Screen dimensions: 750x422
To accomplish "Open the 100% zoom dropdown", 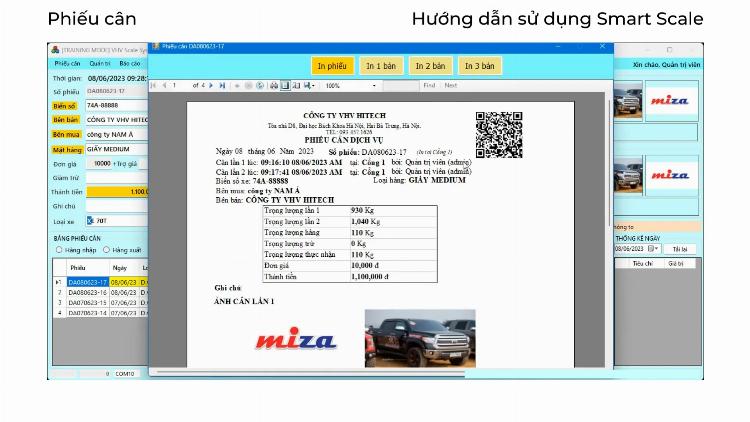I will click(x=374, y=86).
